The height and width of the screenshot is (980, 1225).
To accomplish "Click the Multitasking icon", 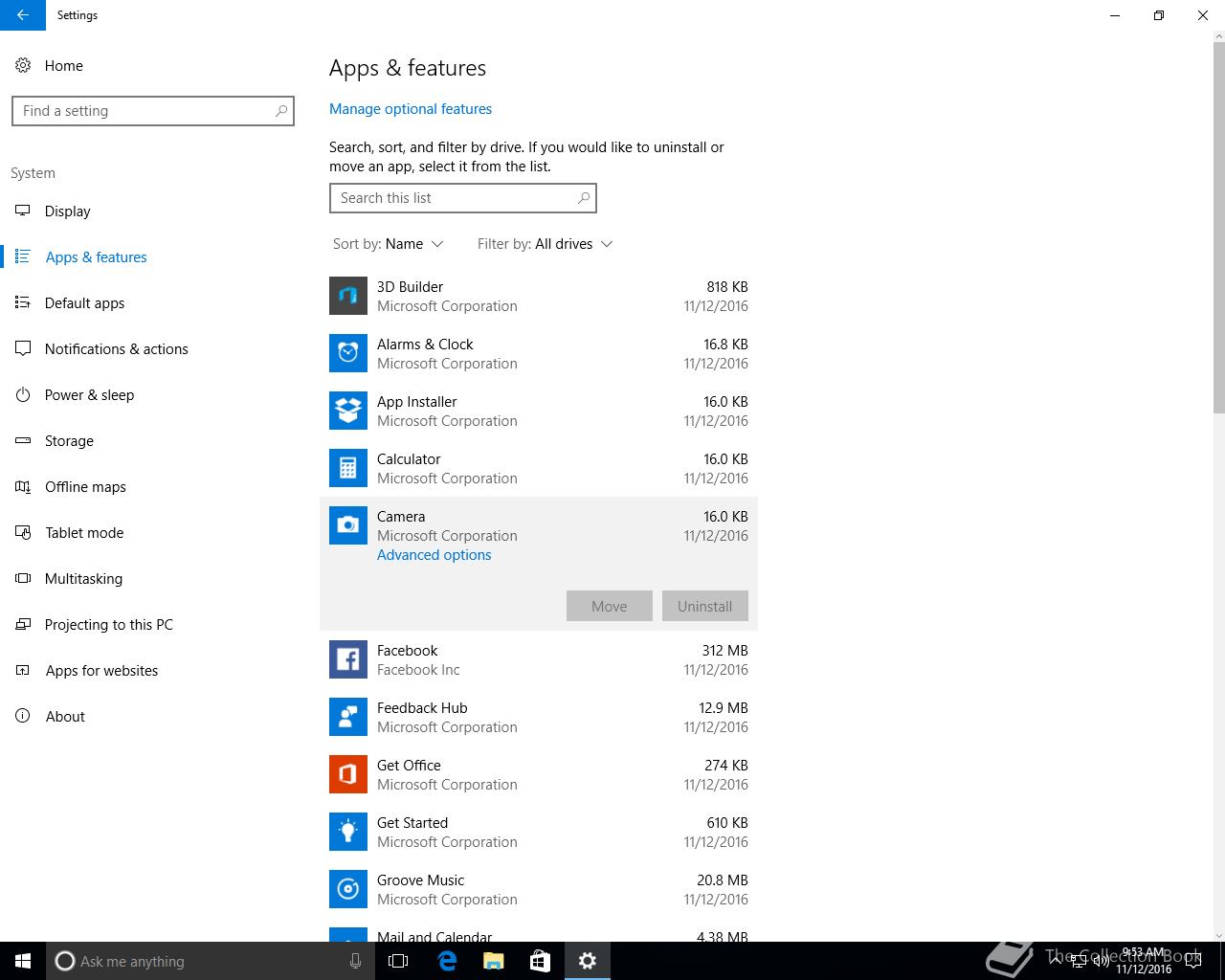I will point(23,578).
